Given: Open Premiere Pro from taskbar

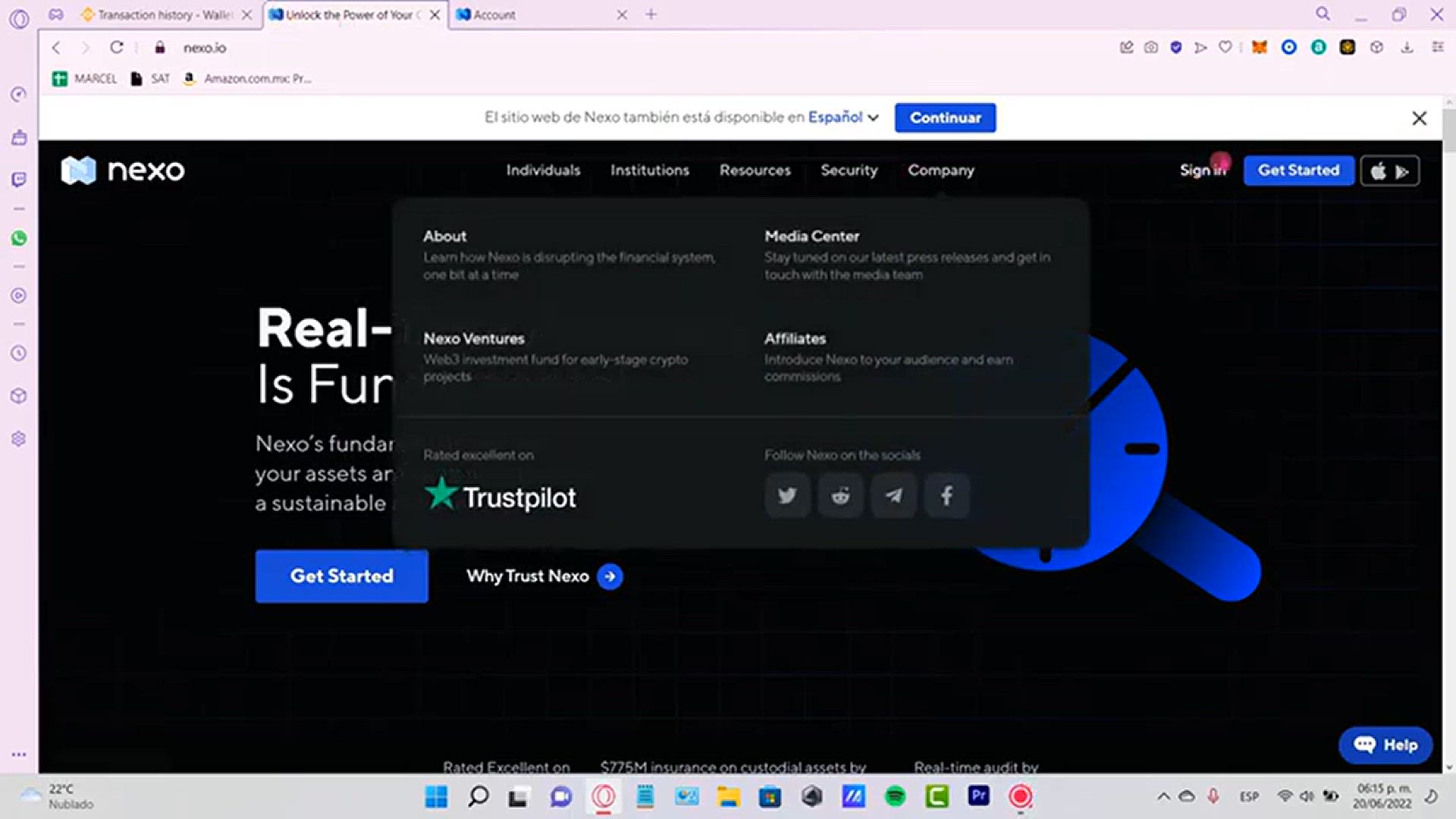Looking at the screenshot, I should [978, 795].
